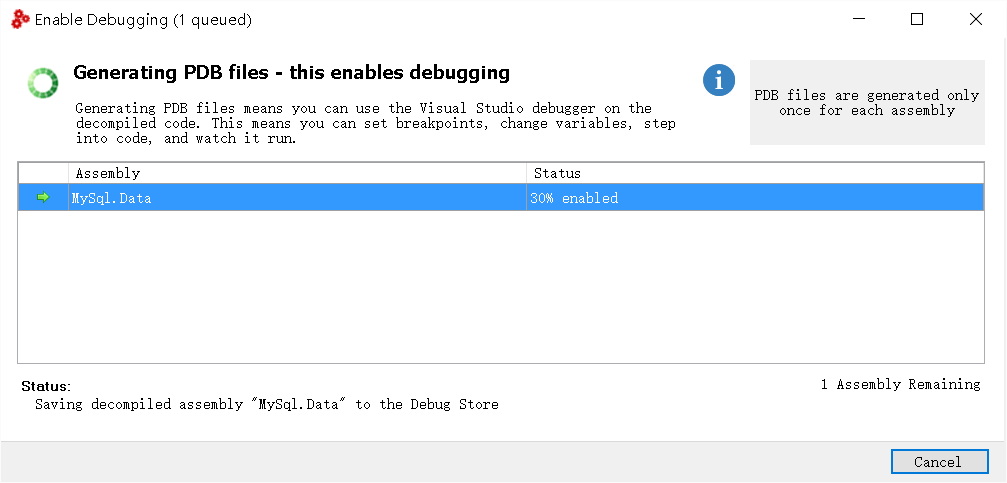Click the Generating PDB files heading
This screenshot has width=1007, height=483.
(292, 73)
